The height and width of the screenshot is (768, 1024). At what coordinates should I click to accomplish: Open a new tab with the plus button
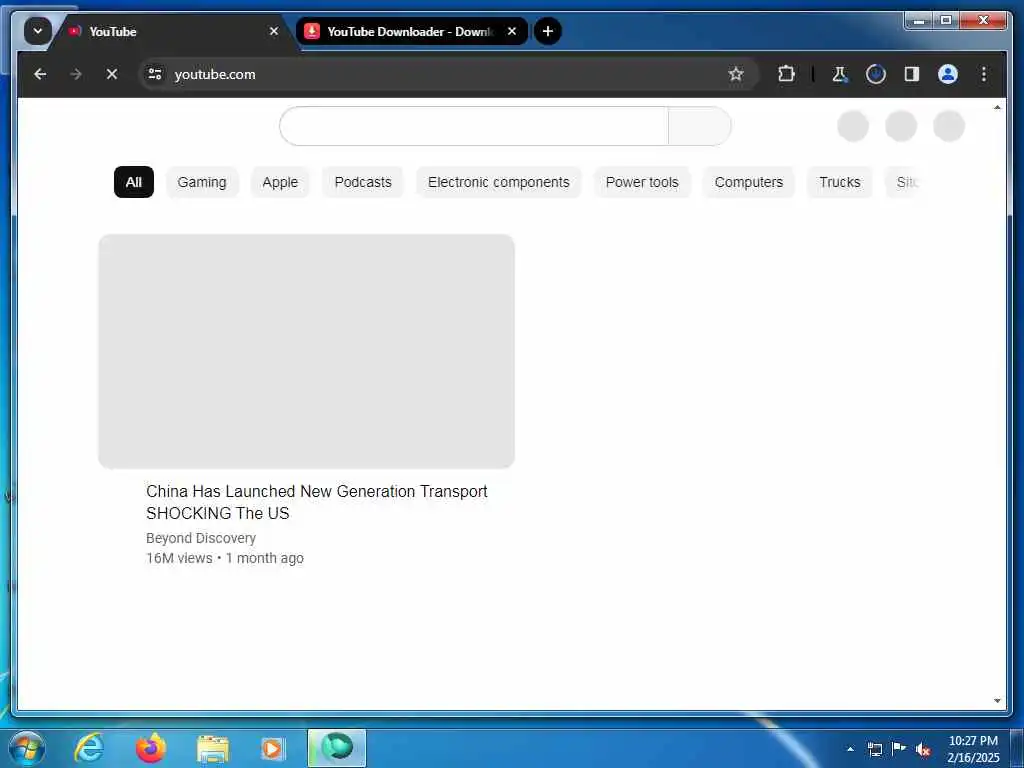[x=548, y=31]
